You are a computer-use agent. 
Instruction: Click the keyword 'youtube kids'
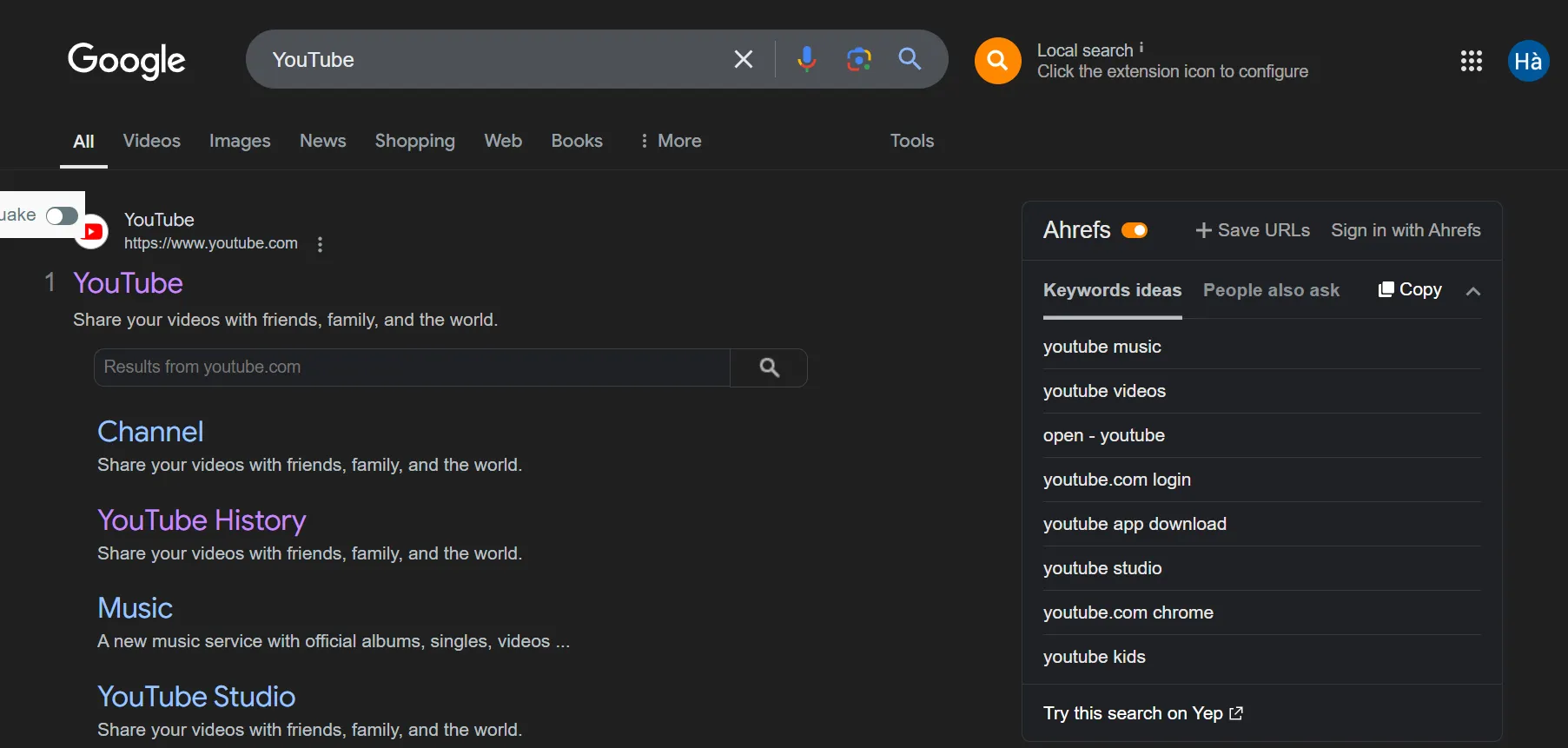(1095, 657)
